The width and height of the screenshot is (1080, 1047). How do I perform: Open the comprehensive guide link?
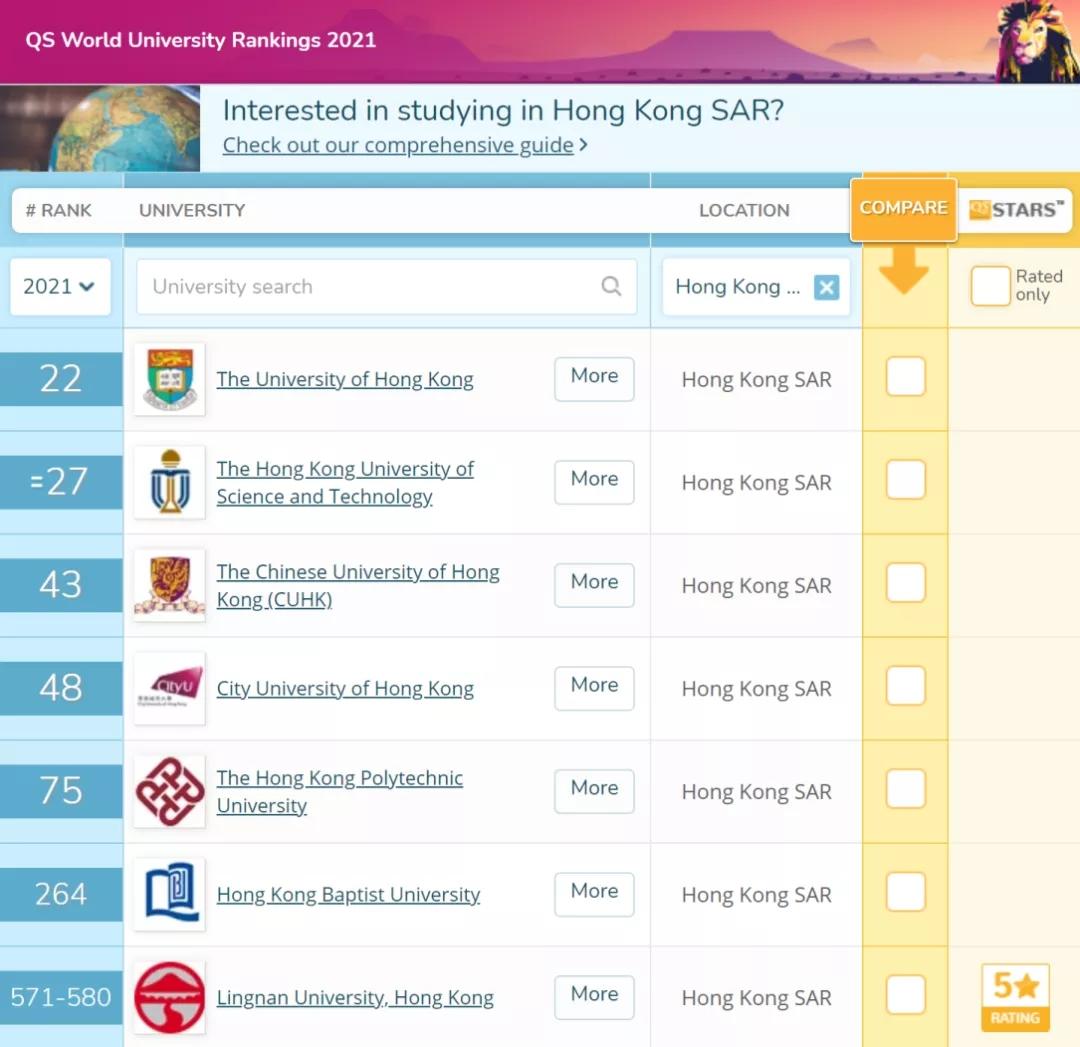coord(398,145)
